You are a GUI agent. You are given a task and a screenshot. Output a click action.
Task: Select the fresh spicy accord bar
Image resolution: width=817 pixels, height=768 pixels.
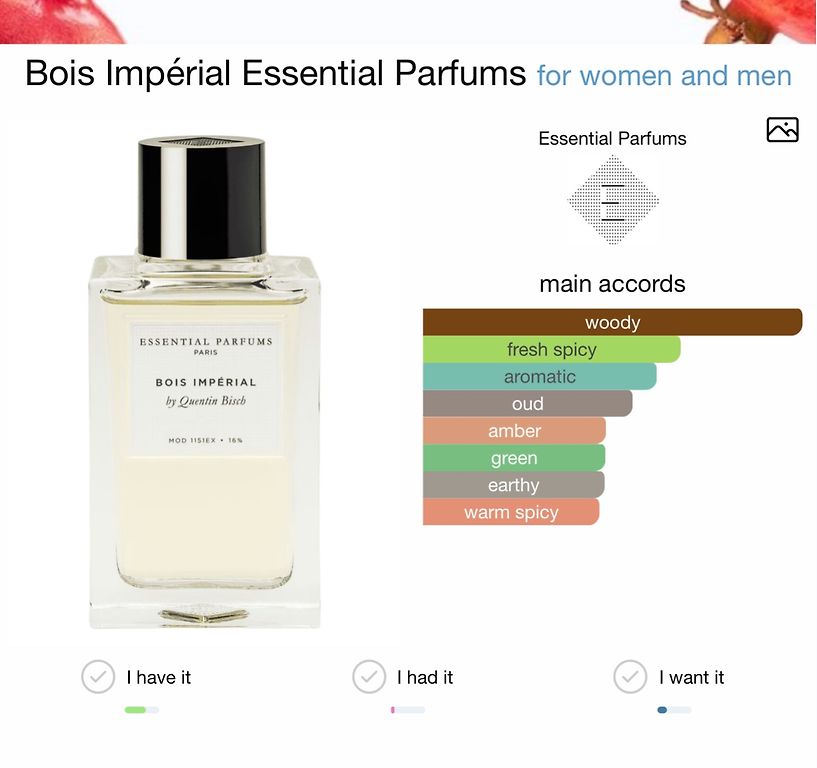click(551, 349)
